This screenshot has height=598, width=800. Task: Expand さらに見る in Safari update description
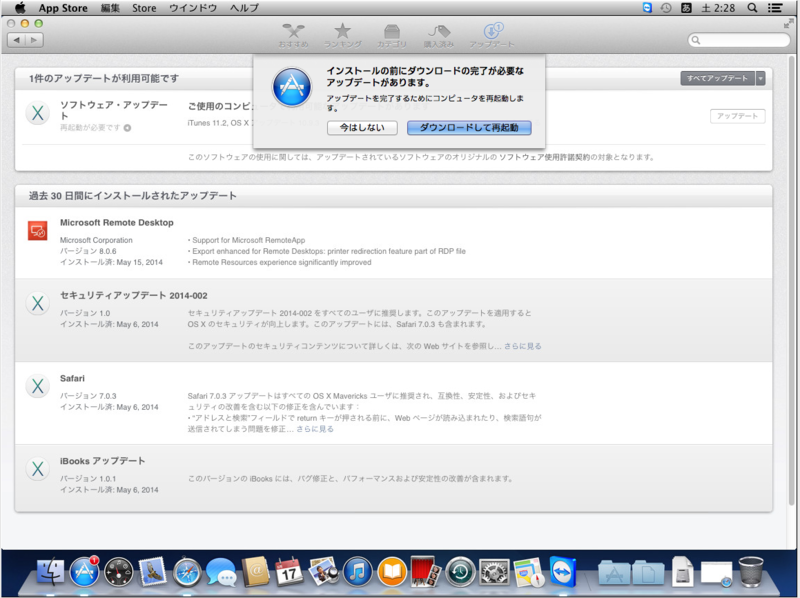point(315,429)
